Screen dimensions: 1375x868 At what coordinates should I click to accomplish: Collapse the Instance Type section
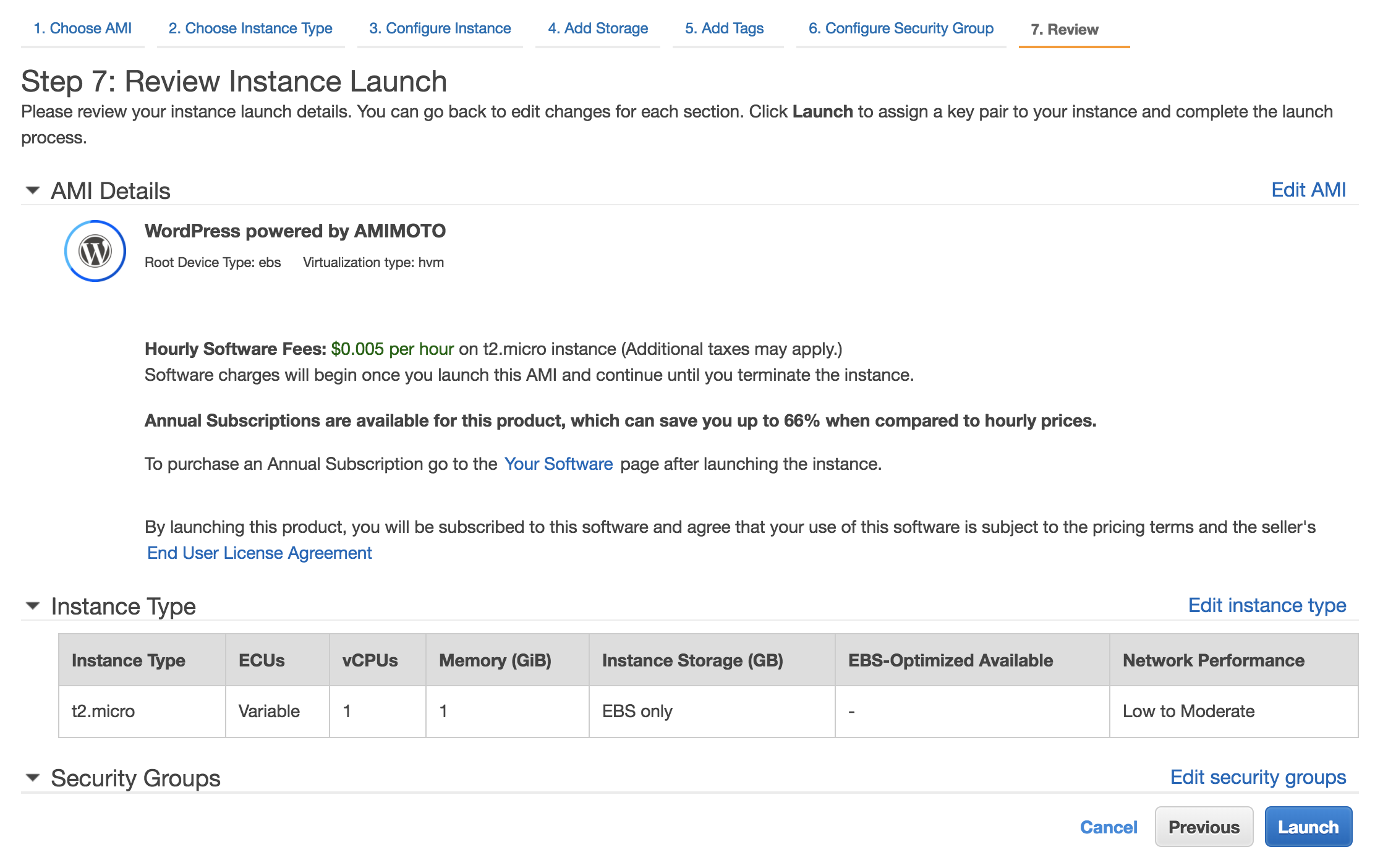pos(33,606)
